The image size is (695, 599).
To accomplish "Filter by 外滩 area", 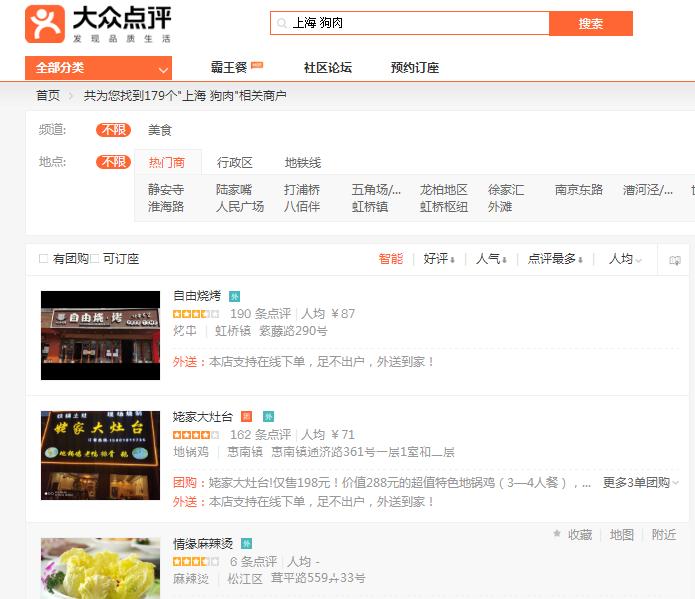I will click(x=500, y=207).
